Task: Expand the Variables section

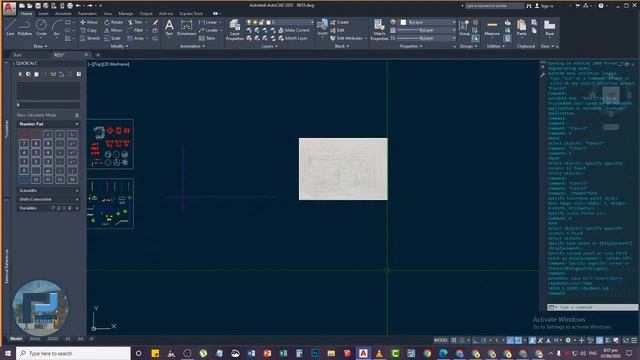Action: click(x=77, y=208)
